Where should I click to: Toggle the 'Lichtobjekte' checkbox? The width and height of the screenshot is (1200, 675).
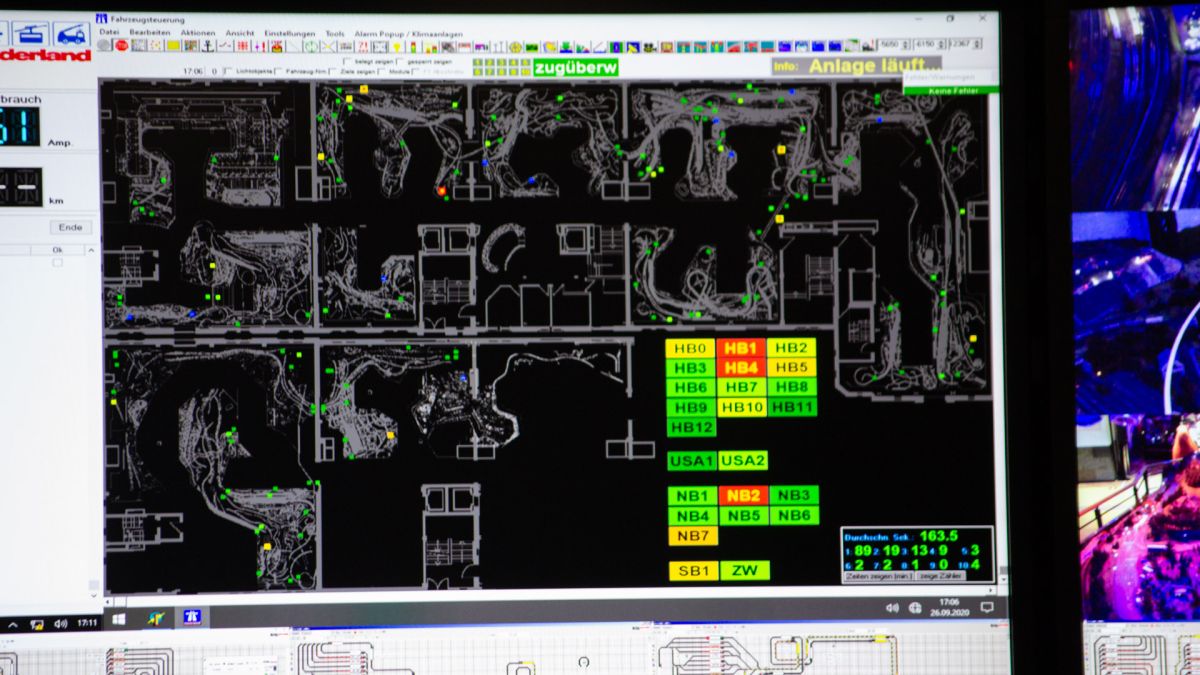pyautogui.click(x=229, y=71)
